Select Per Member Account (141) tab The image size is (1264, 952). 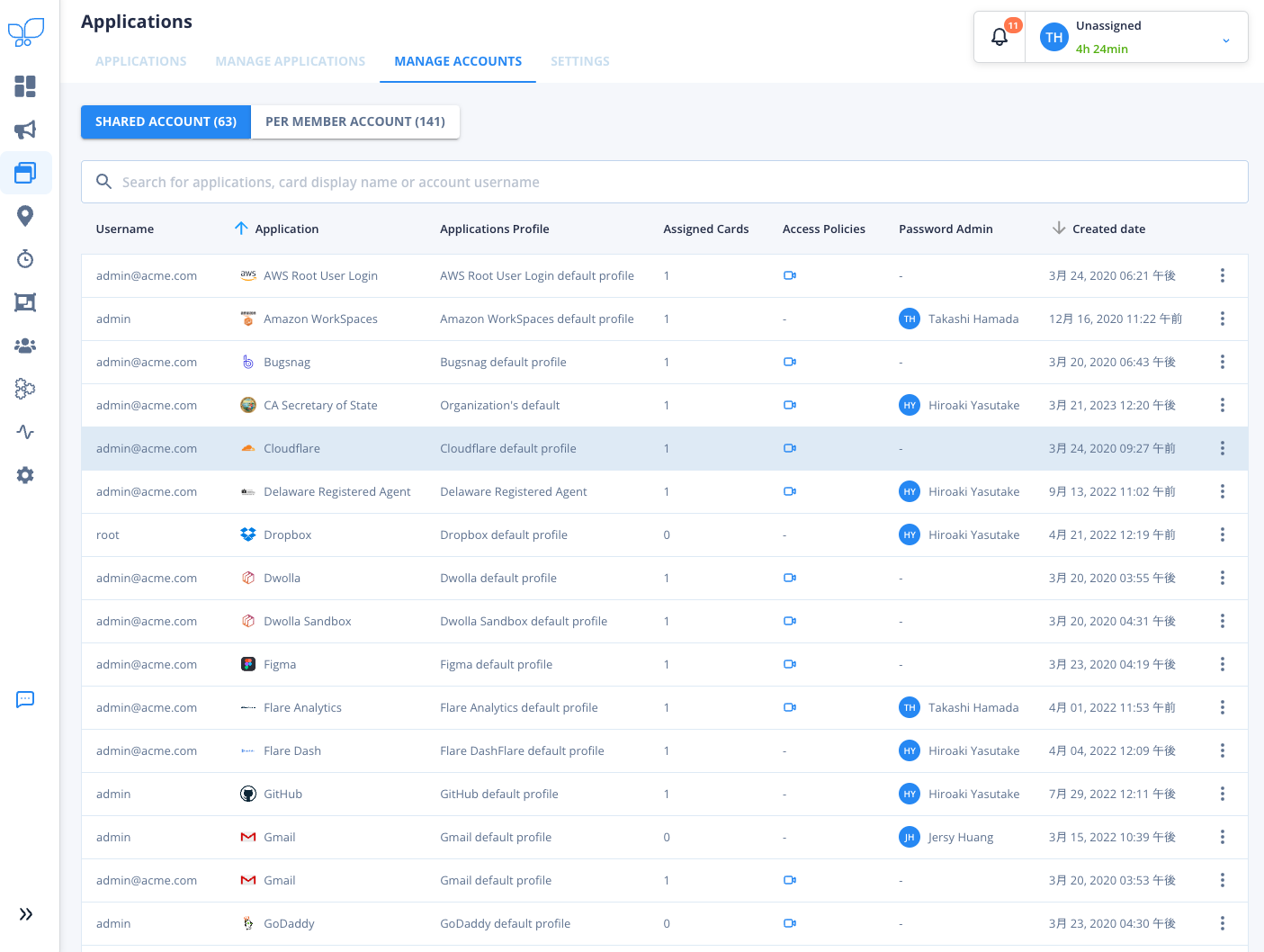tap(355, 121)
